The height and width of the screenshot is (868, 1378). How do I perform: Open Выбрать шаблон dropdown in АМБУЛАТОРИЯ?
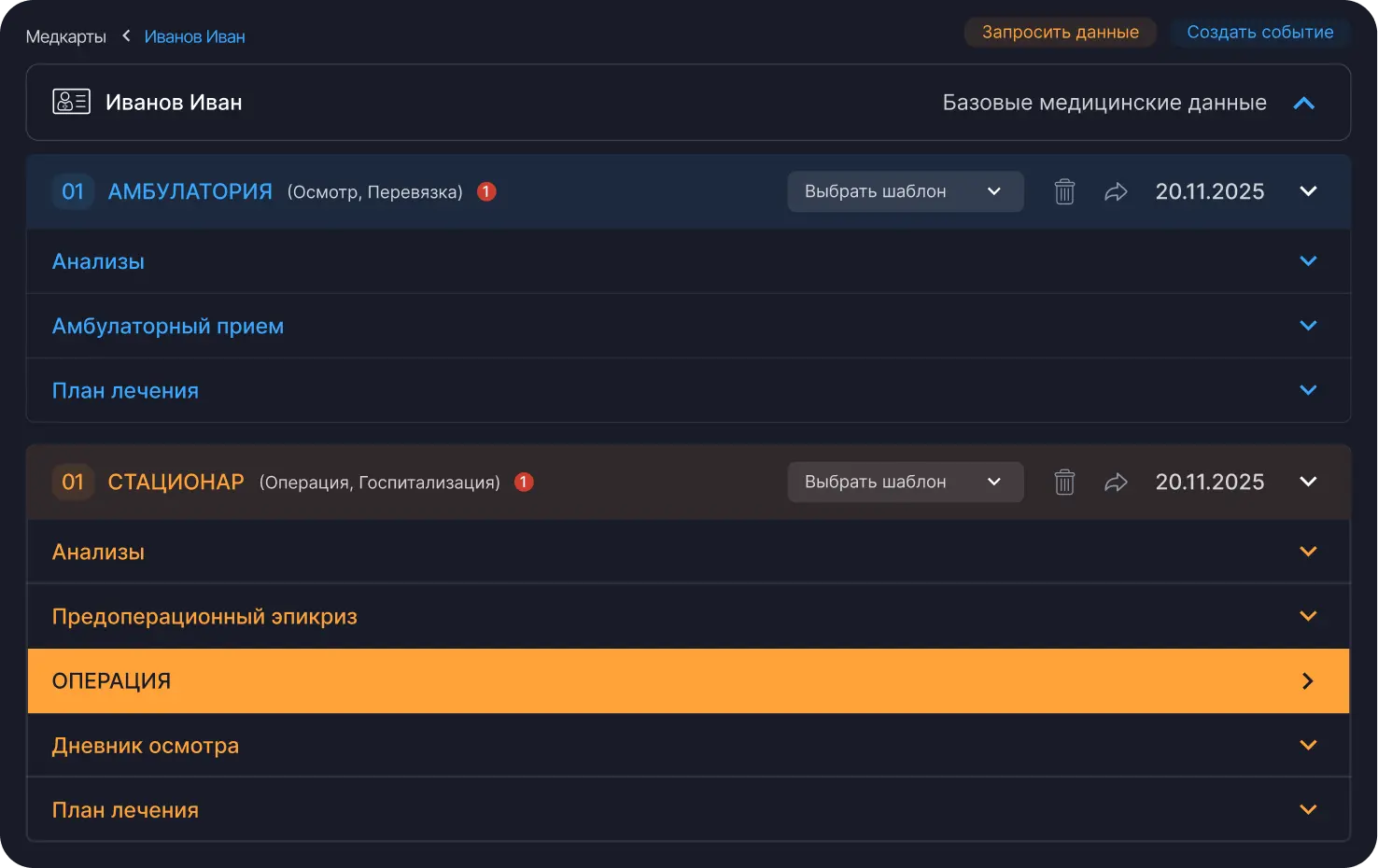(906, 191)
